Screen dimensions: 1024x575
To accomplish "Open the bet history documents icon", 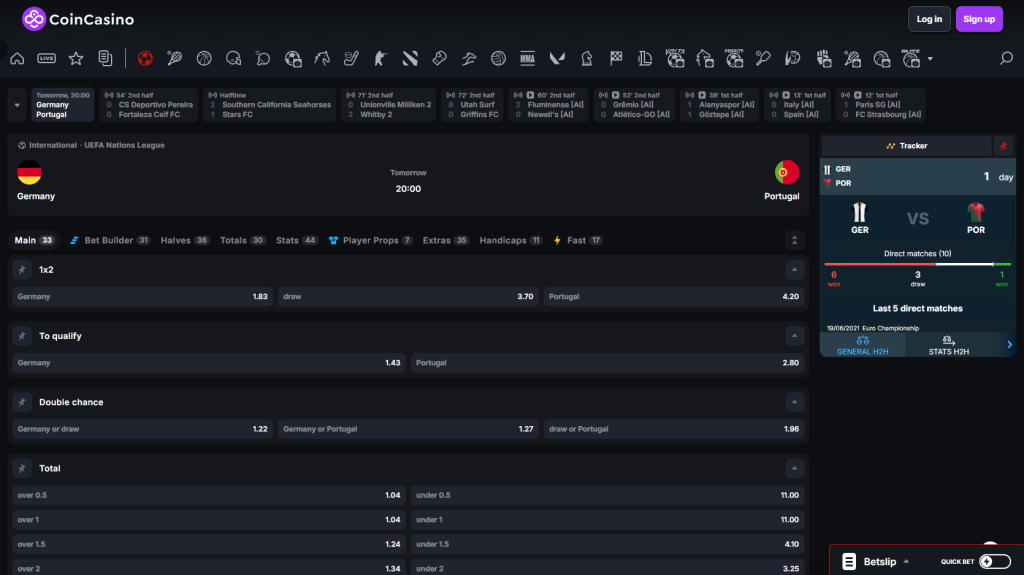I will [105, 59].
